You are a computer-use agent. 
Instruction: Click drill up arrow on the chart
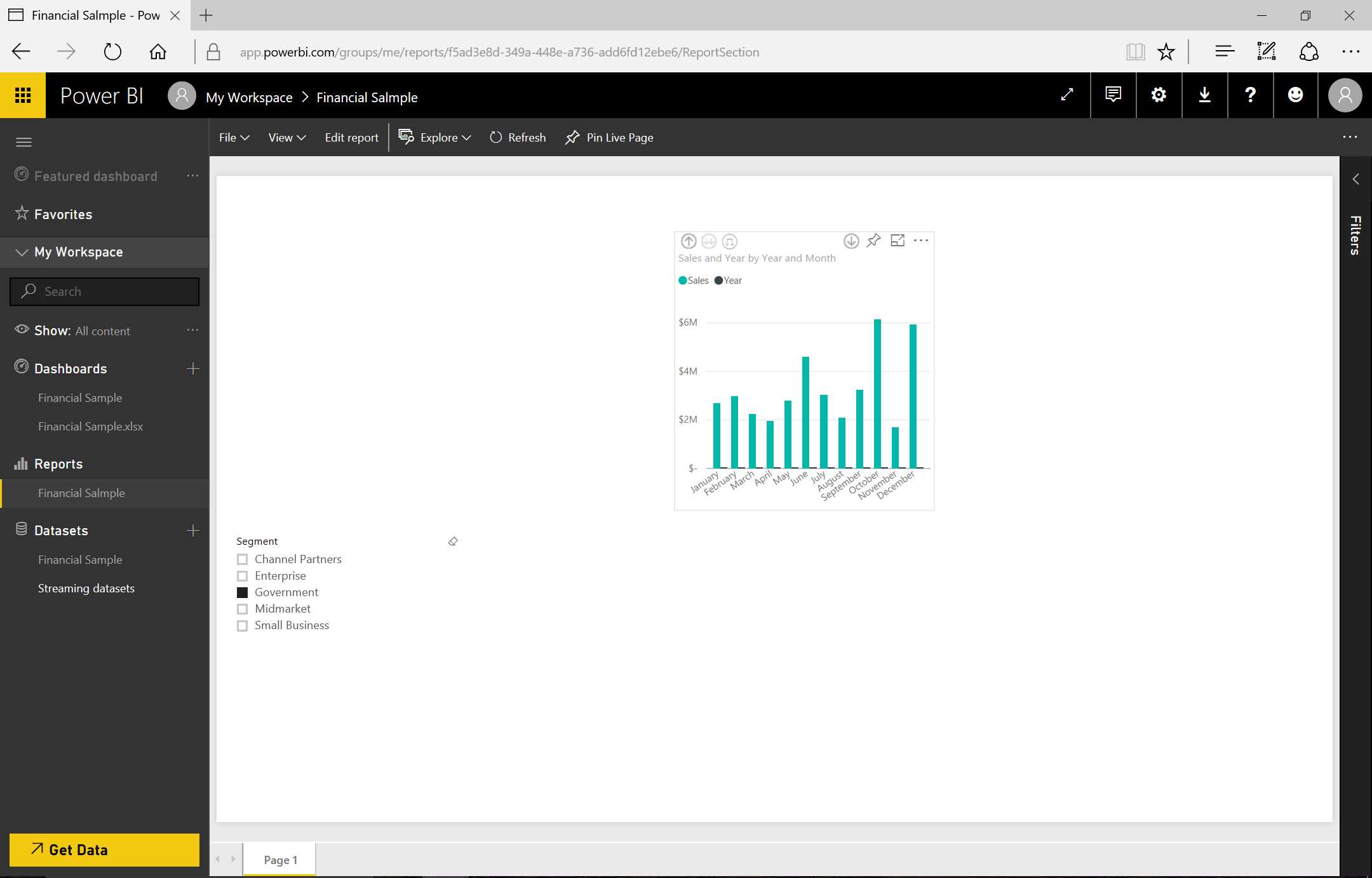click(688, 241)
